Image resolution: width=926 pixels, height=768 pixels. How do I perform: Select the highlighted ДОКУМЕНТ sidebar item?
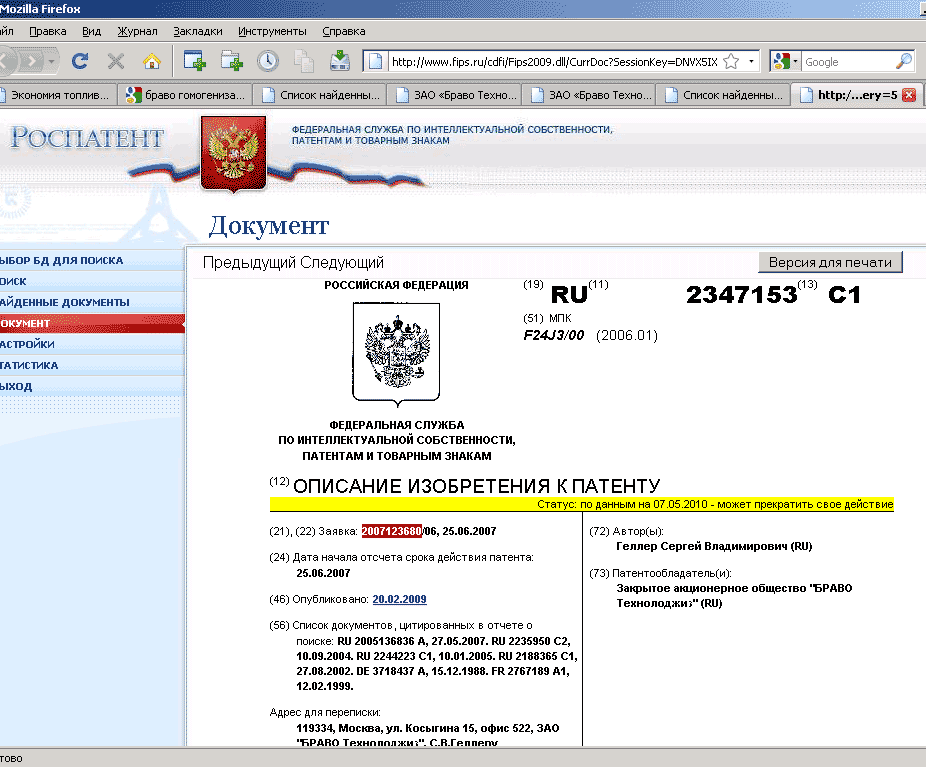coord(92,324)
